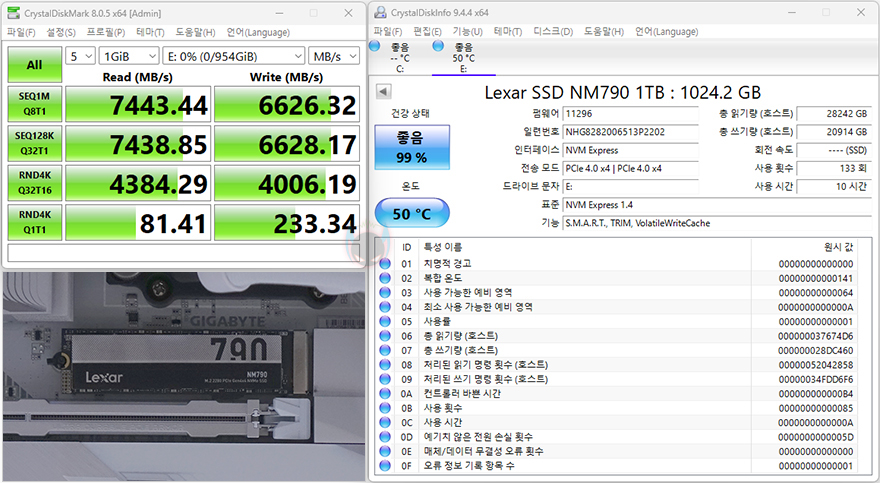
Task: Open CrystalDiskMark 언어(Language) menu
Action: 258,33
